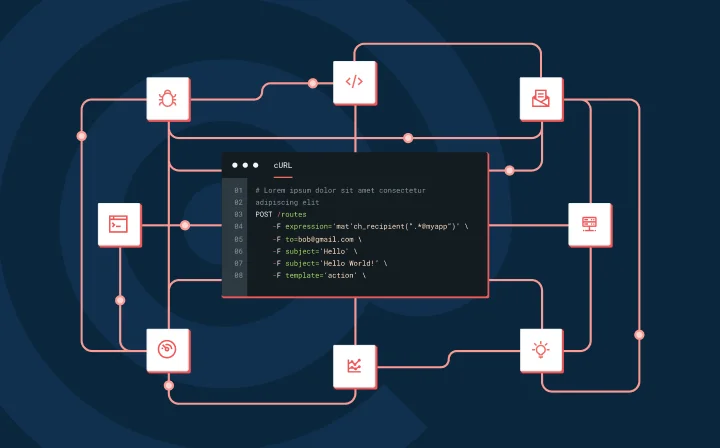This screenshot has height=448, width=720.
Task: Select the code brackets icon tile
Action: [x=355, y=83]
